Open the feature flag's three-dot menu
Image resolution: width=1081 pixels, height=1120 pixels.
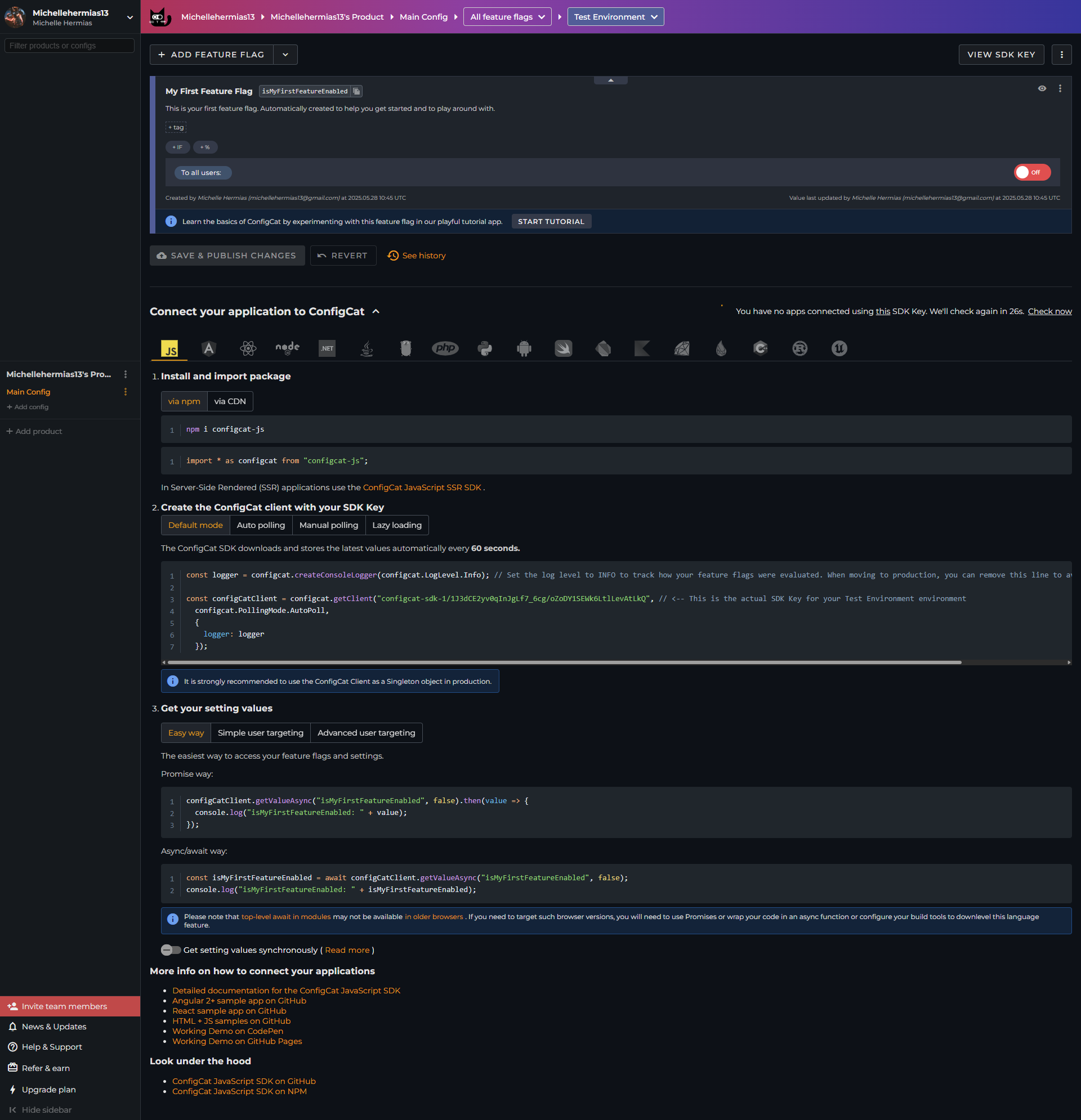1060,88
